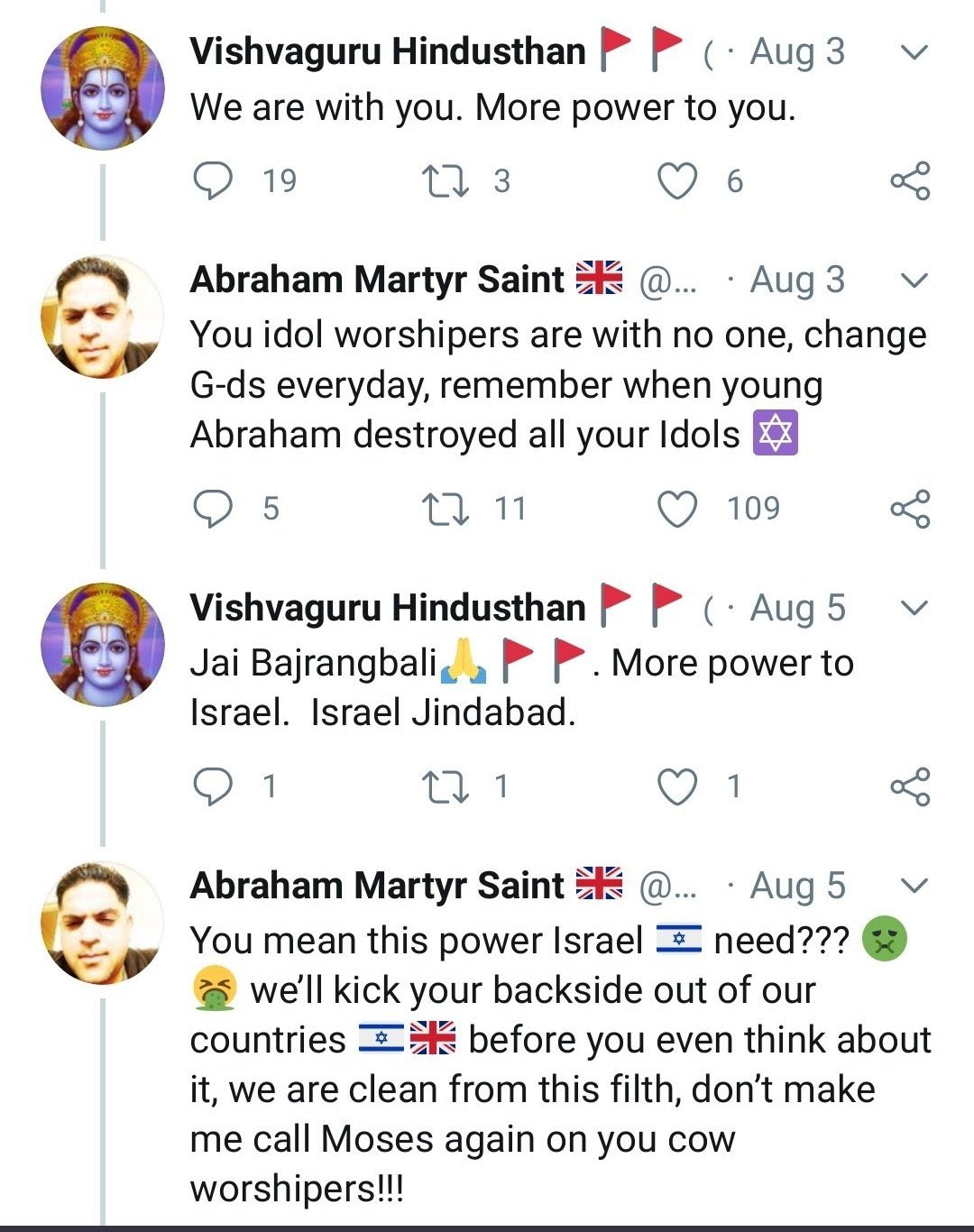Like the tweet with 109 likes

click(676, 509)
